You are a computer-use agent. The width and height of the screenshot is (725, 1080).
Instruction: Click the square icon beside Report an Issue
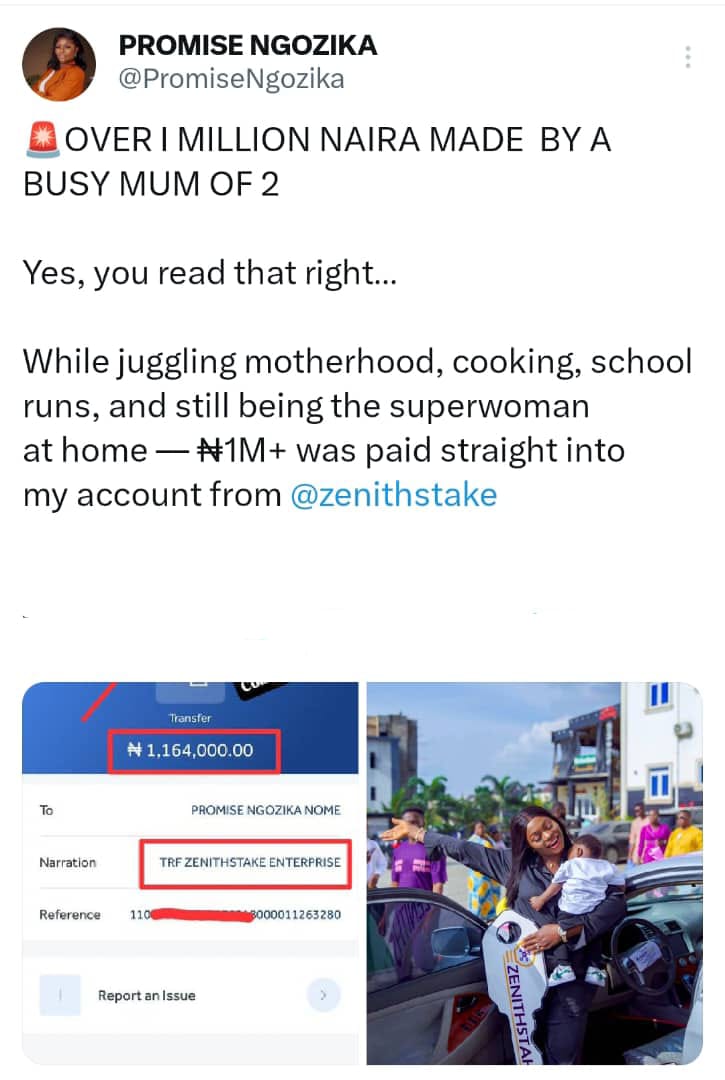60,995
